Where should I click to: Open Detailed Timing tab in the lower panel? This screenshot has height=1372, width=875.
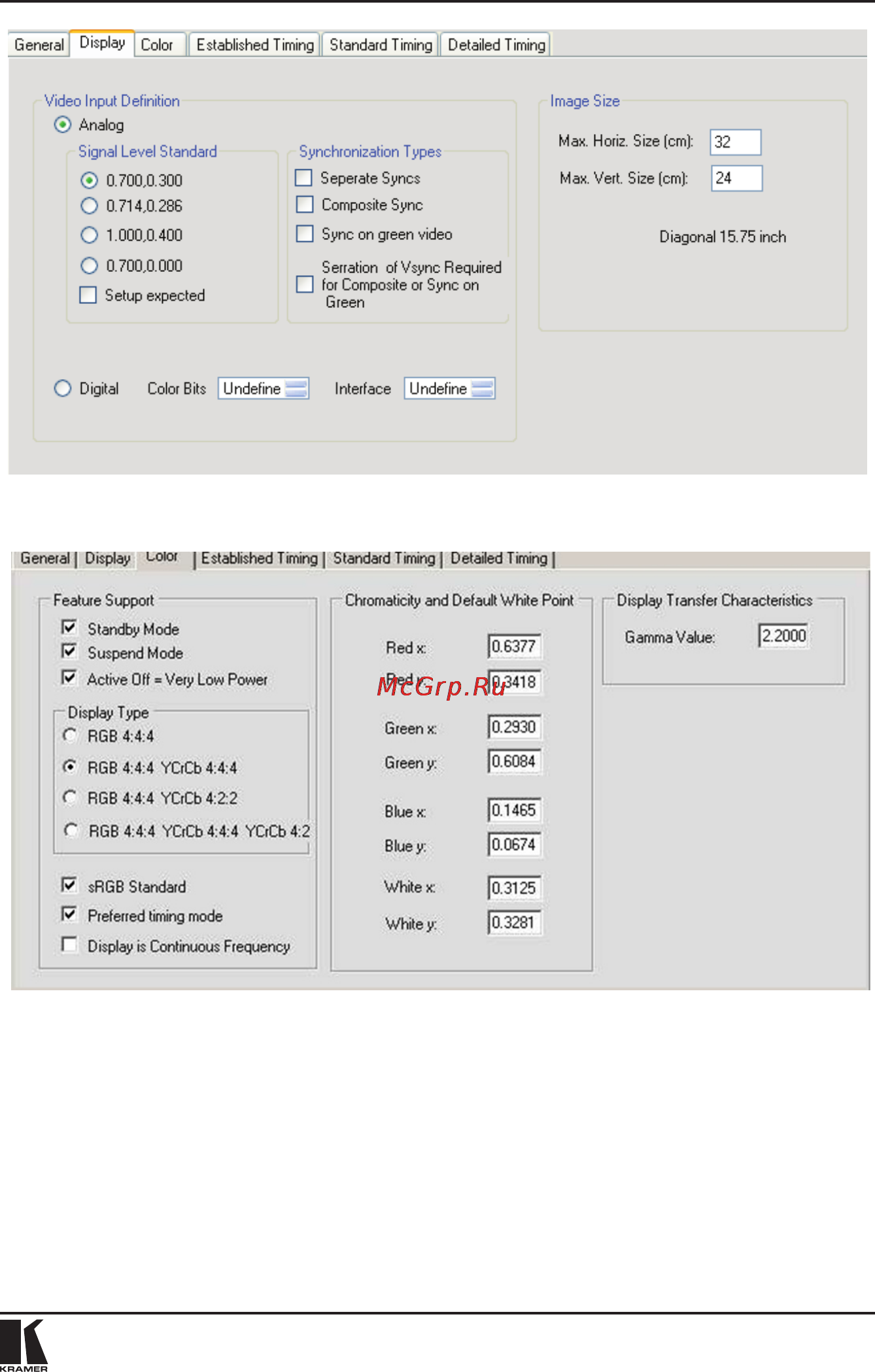[499, 558]
